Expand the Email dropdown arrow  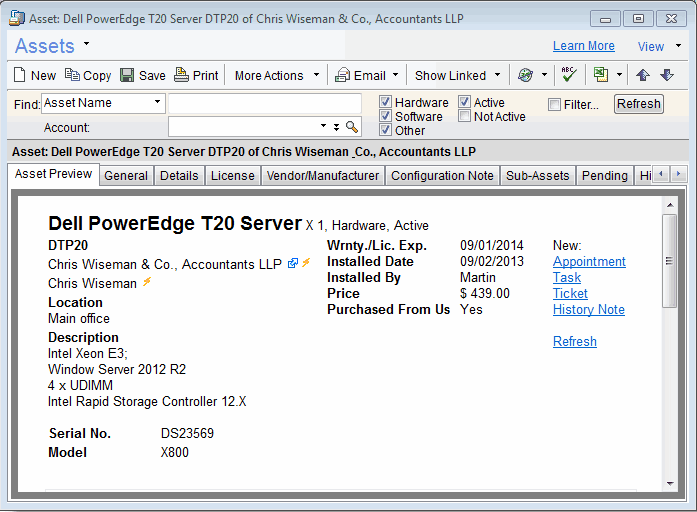(x=396, y=75)
